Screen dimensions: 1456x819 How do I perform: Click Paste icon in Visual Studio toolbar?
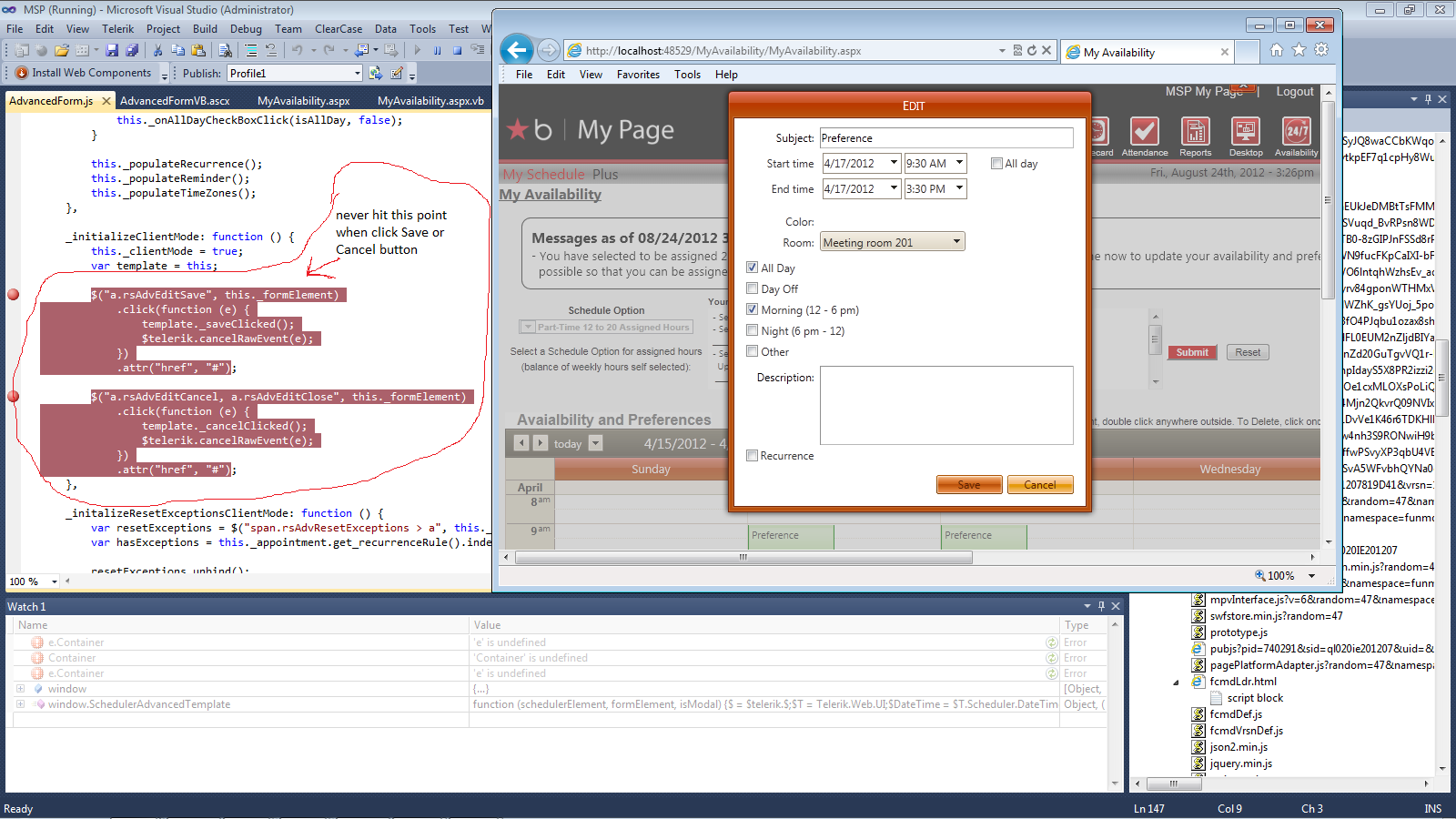[x=197, y=51]
